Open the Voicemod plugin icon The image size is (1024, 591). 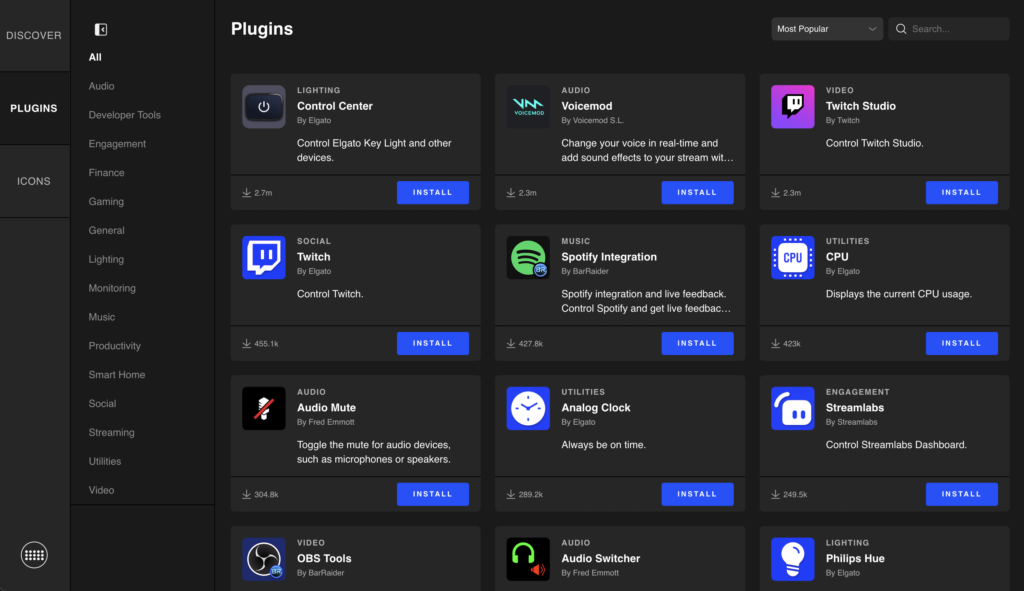528,107
